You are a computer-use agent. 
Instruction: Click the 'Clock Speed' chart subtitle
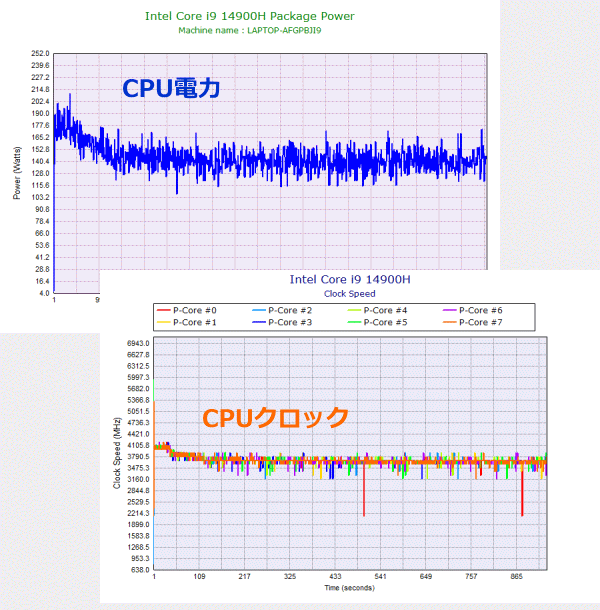(x=349, y=294)
